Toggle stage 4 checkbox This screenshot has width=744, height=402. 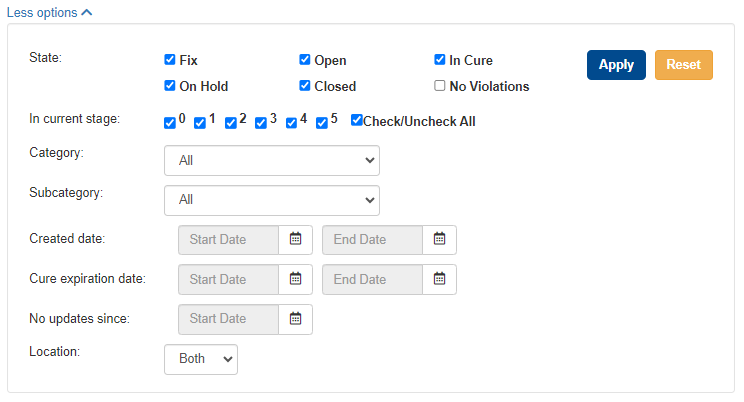(x=291, y=123)
